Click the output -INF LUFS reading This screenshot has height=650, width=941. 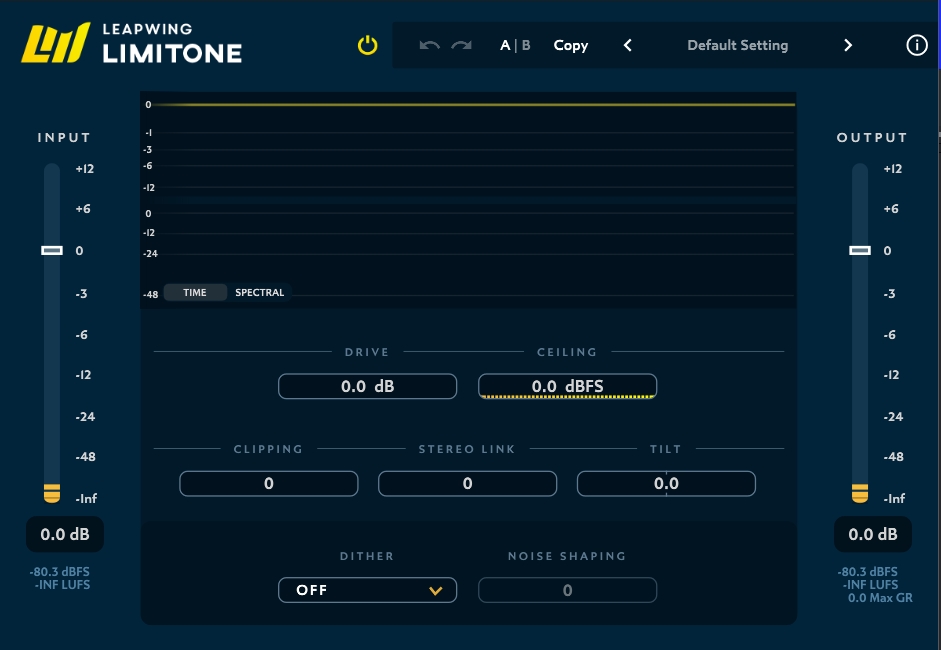pos(870,585)
